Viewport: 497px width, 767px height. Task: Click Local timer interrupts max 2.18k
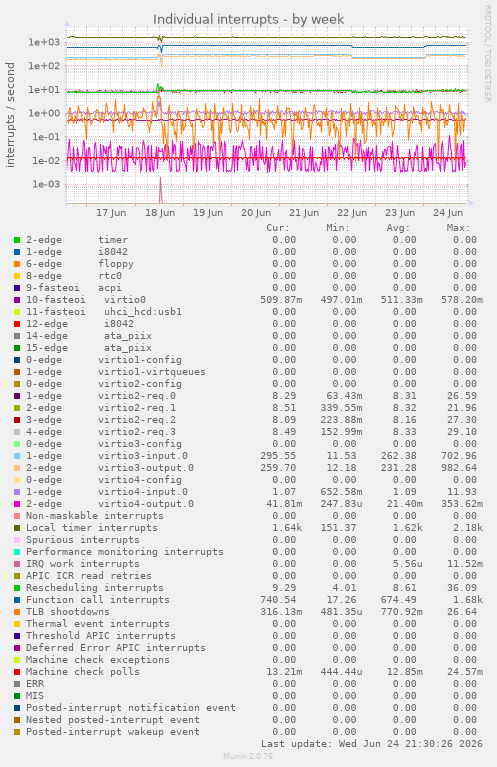click(x=465, y=528)
